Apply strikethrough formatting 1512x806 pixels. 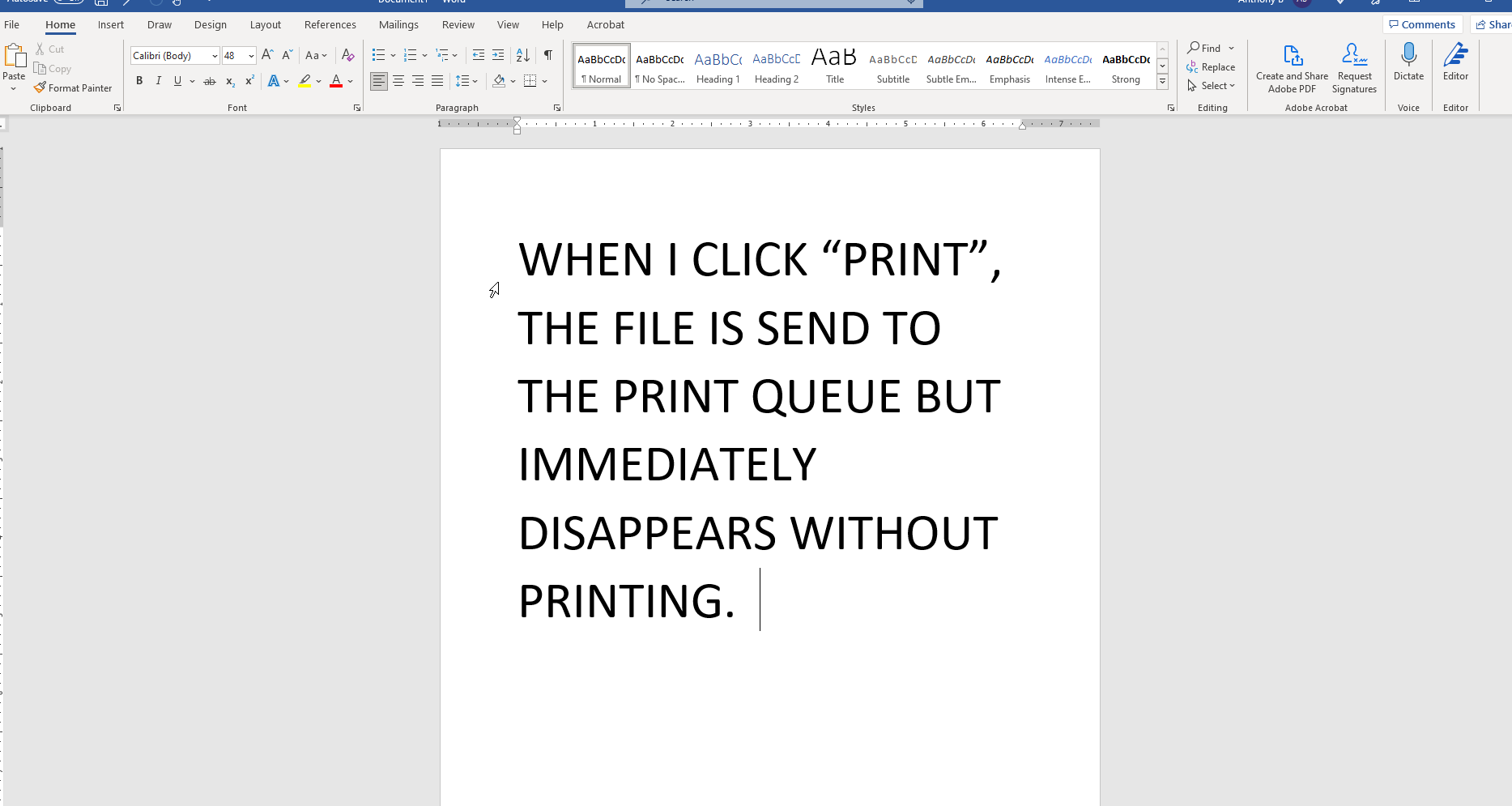click(209, 81)
